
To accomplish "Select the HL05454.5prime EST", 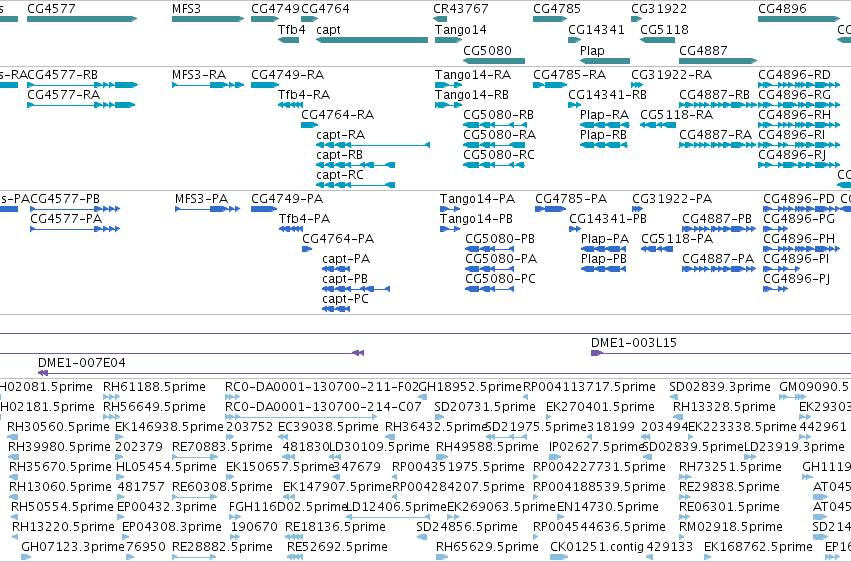I will (x=122, y=477).
